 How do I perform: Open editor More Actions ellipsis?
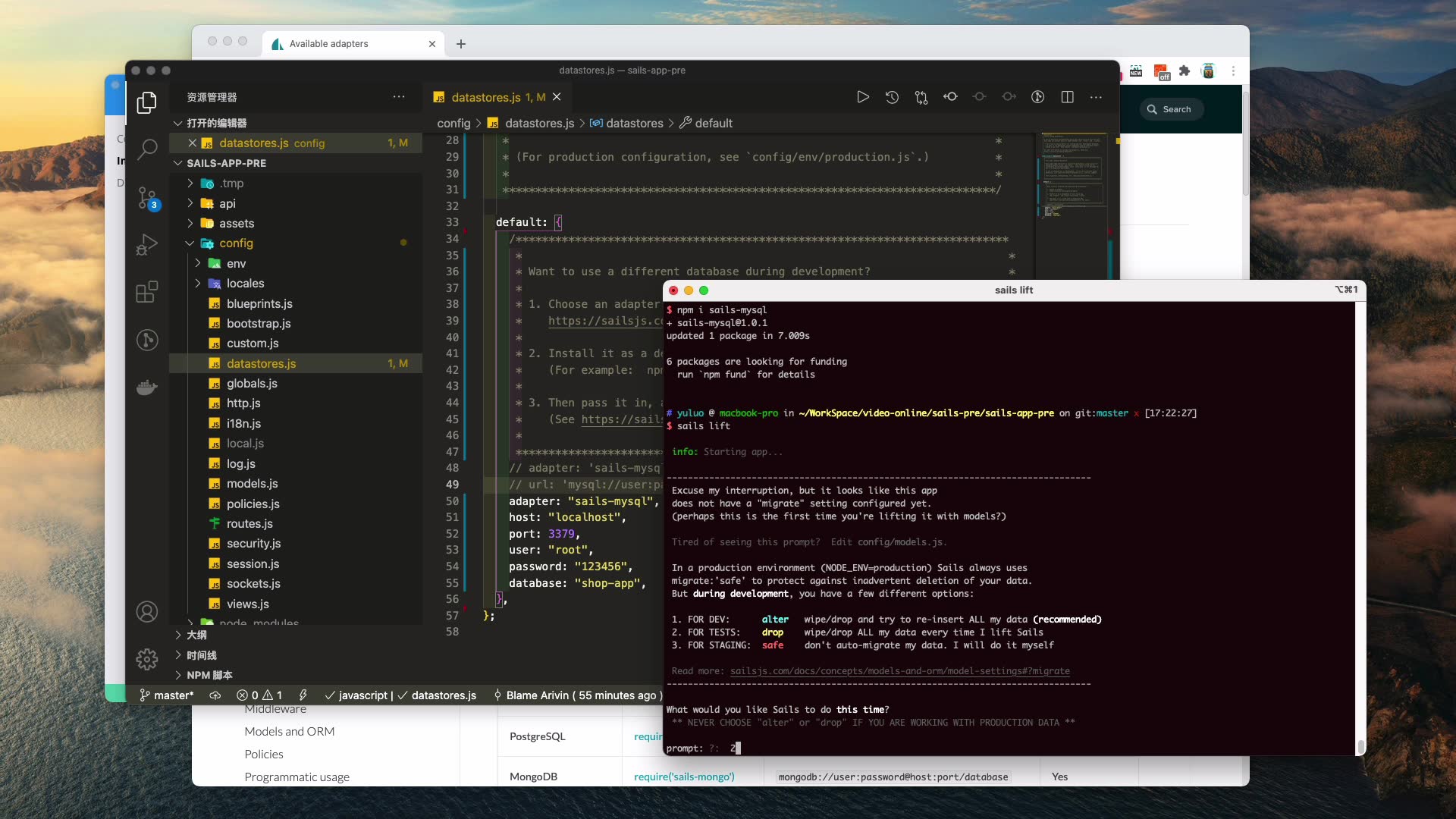1096,97
